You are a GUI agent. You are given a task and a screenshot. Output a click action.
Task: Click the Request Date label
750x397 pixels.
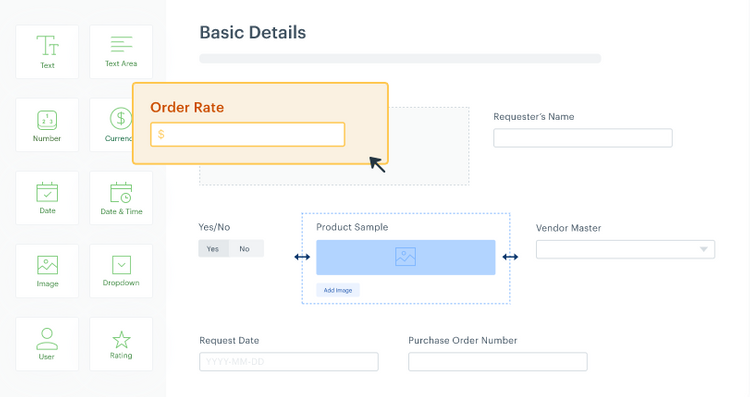[229, 341]
